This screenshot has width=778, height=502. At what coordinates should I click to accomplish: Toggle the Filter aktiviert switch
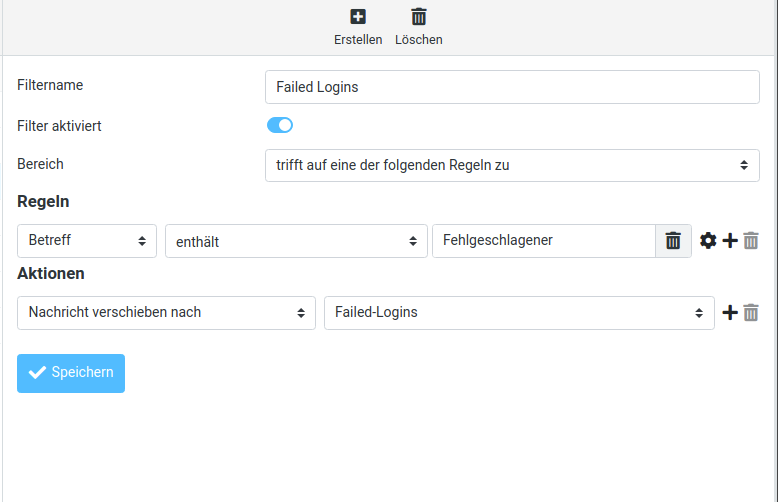point(280,125)
